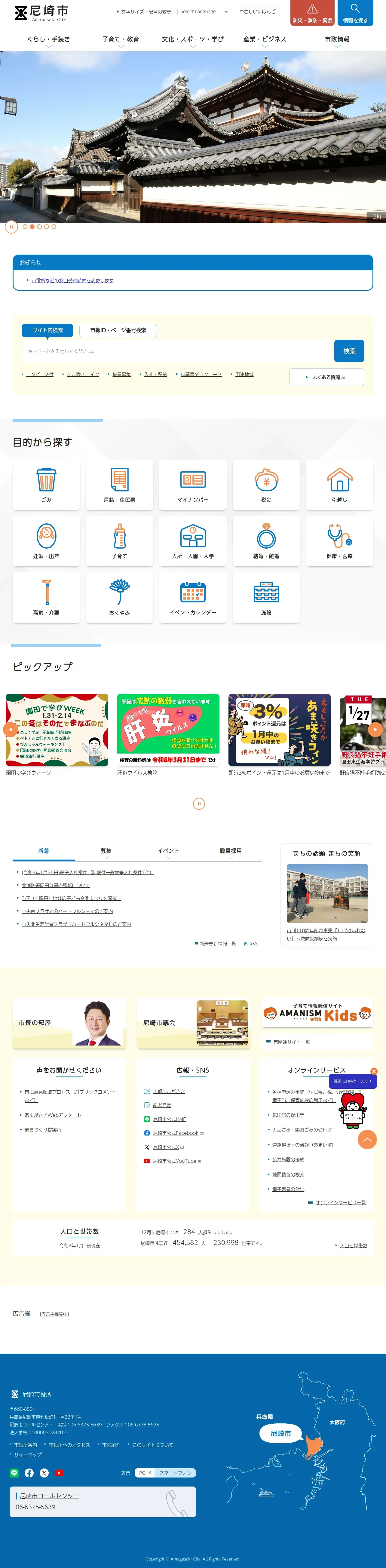Select the second hero slide dot
The height and width of the screenshot is (1568, 386).
click(32, 226)
